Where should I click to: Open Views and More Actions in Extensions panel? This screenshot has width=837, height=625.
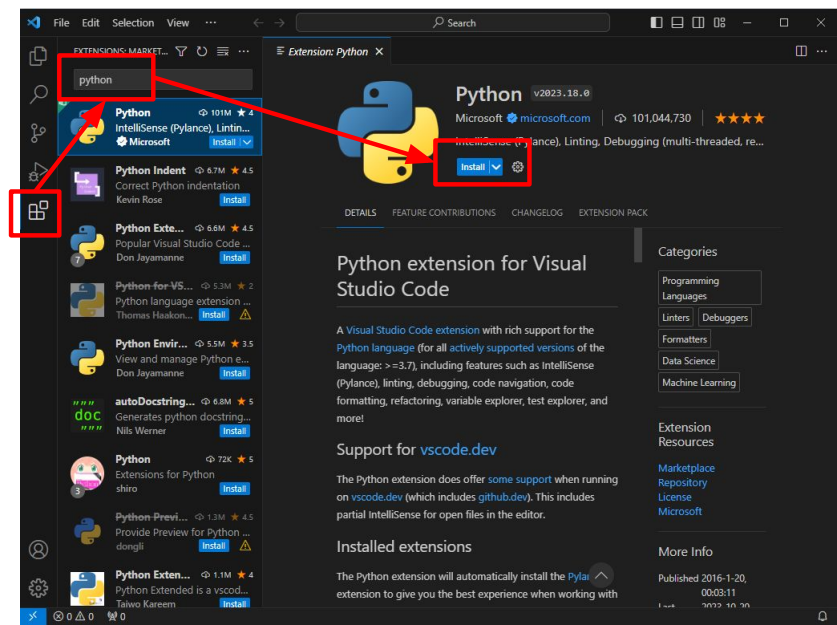(x=243, y=51)
